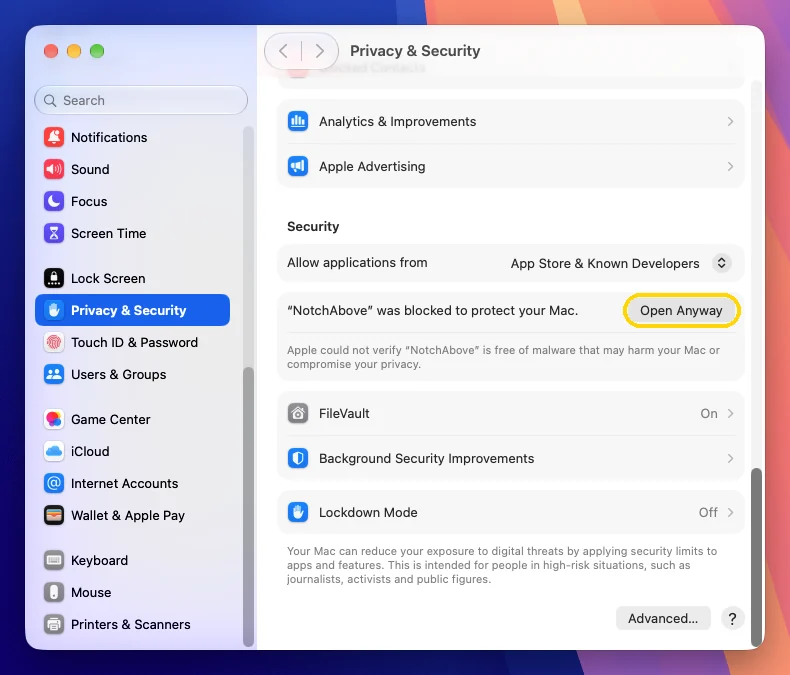This screenshot has height=675, width=790.
Task: Click the Privacy & Security sidebar label
Action: tap(128, 310)
